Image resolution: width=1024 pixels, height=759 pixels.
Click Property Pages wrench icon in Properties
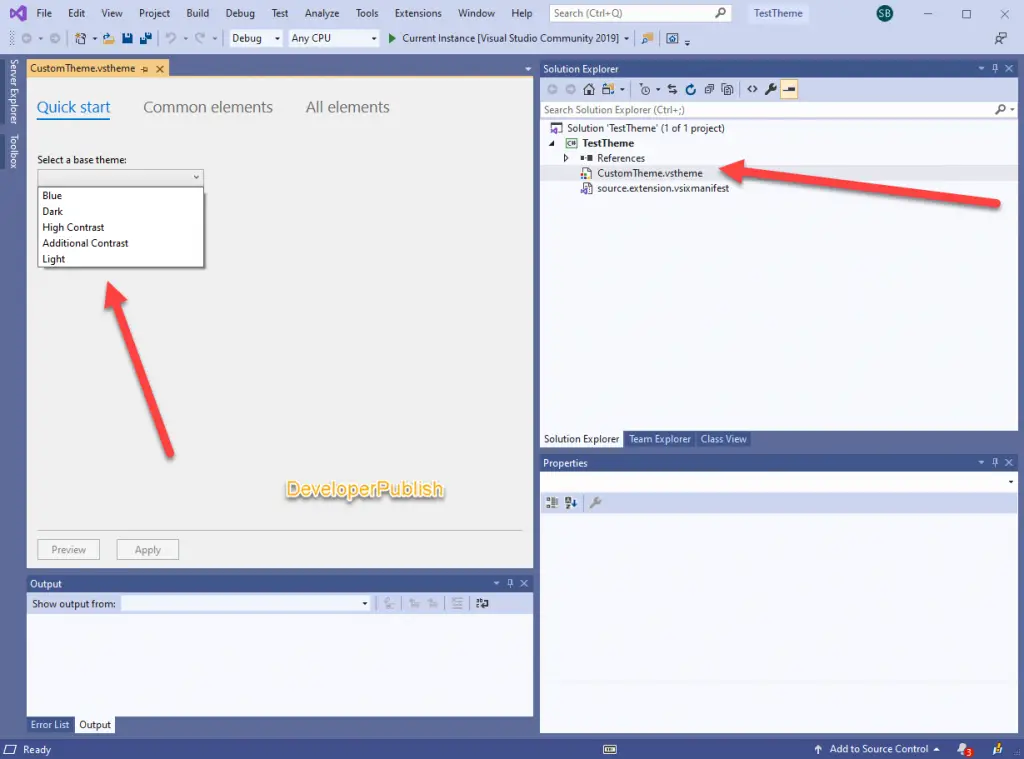point(595,502)
